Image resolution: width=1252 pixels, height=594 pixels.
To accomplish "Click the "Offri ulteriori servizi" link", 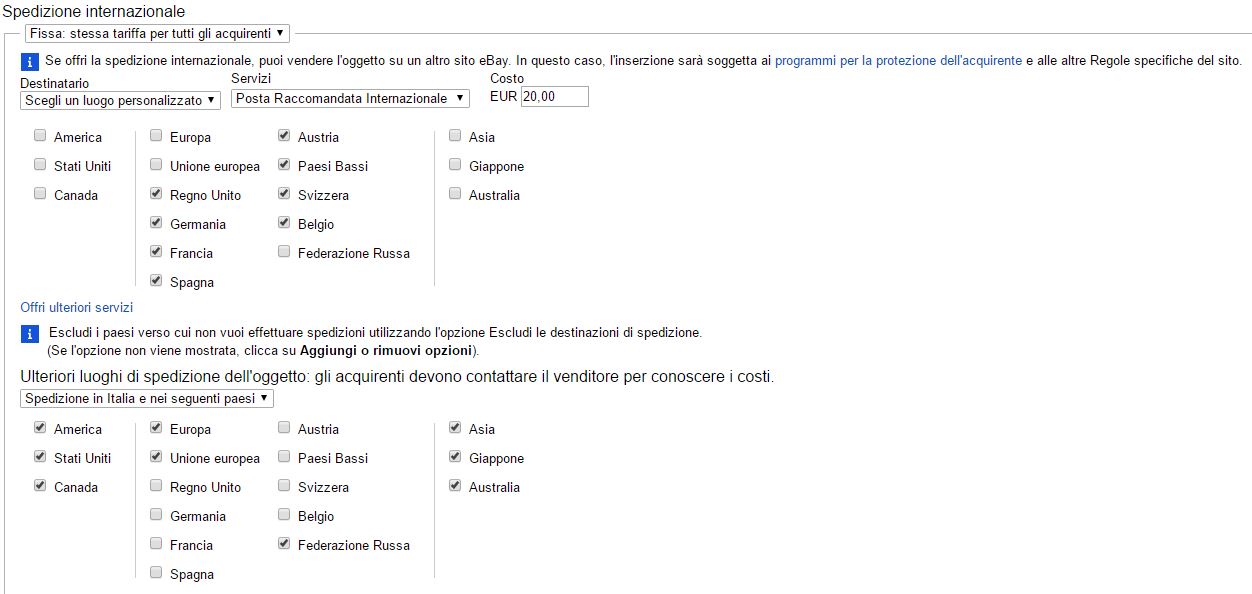I will point(77,307).
